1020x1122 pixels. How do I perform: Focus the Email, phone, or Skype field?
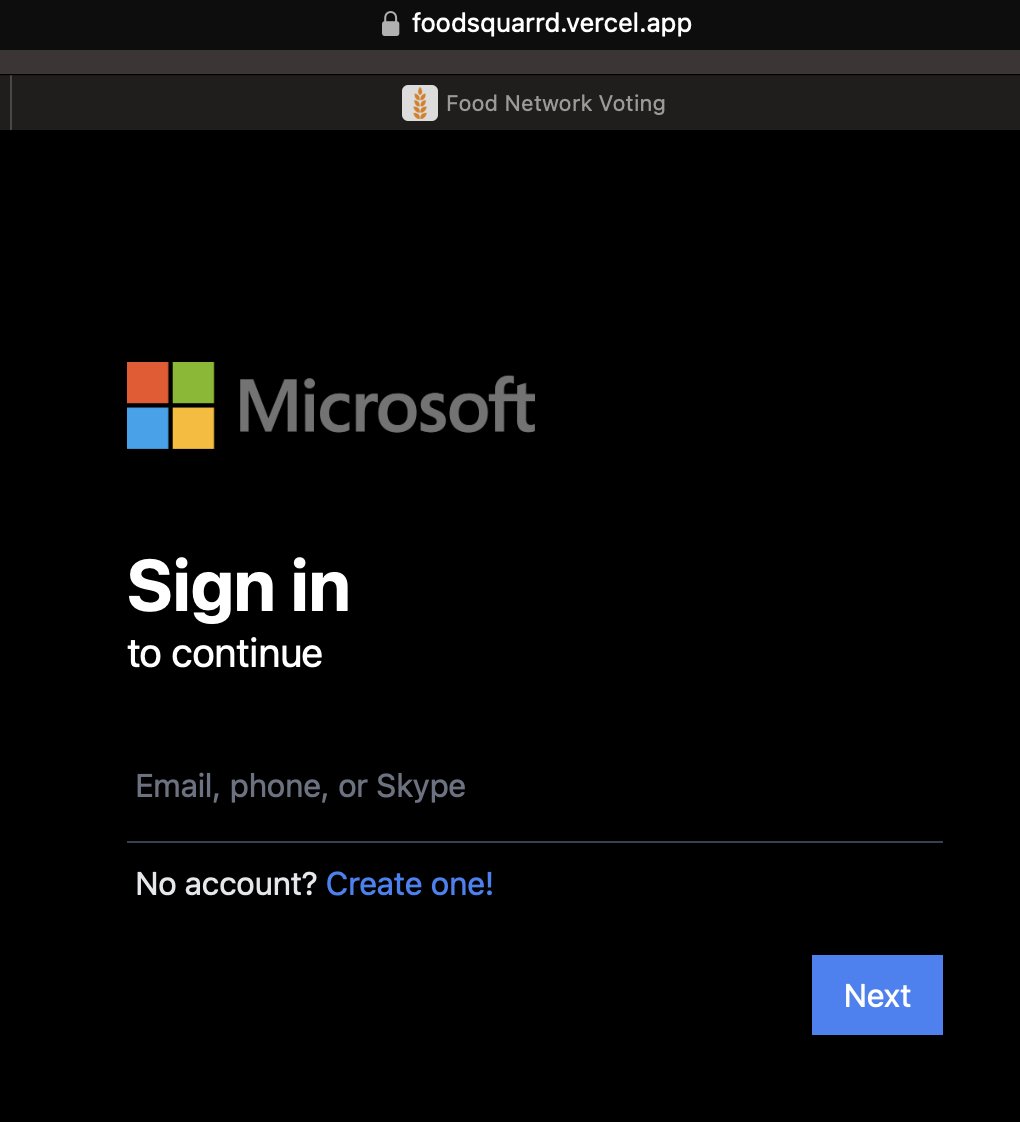[535, 786]
